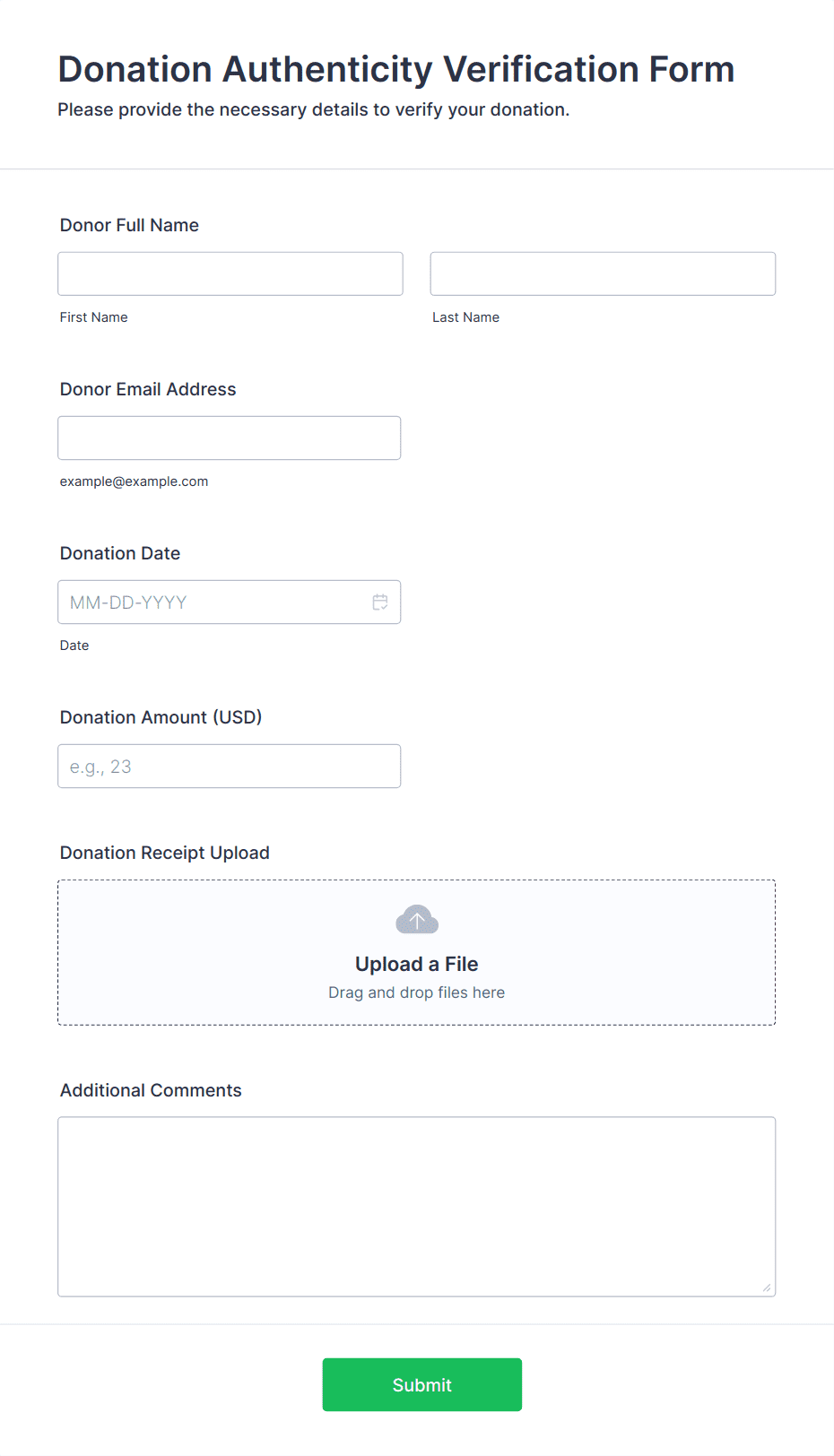Select the Donor Email Address field
834x1456 pixels.
point(230,438)
